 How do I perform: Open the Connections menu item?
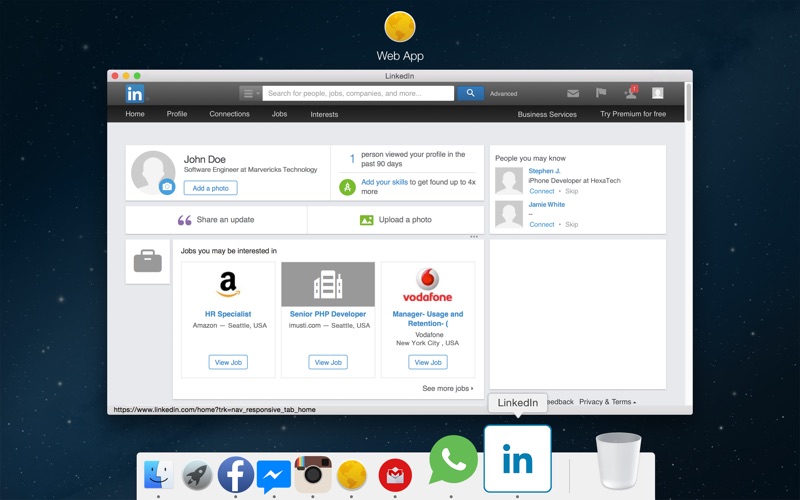[230, 114]
